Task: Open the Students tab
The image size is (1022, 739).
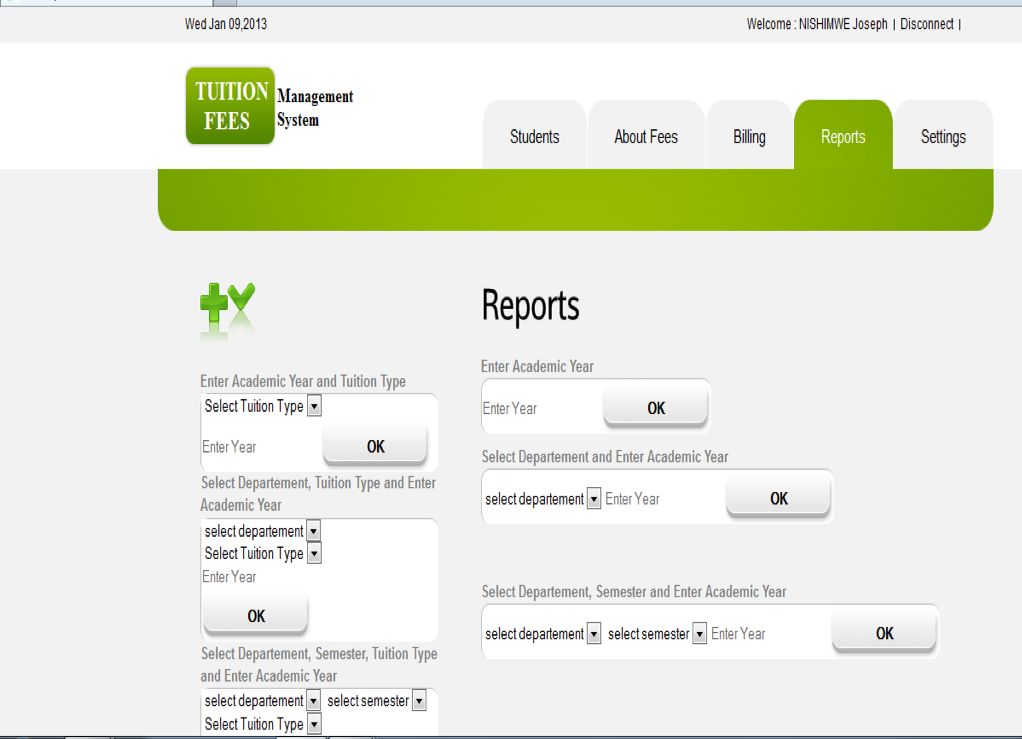Action: point(534,137)
